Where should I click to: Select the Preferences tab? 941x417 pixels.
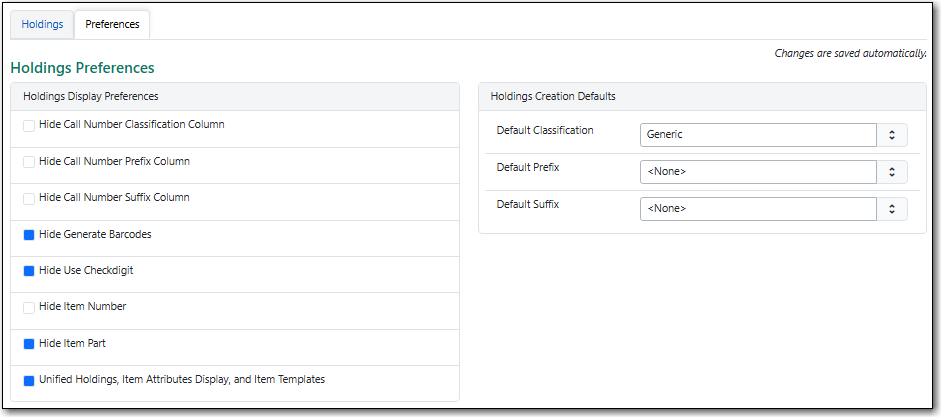112,25
